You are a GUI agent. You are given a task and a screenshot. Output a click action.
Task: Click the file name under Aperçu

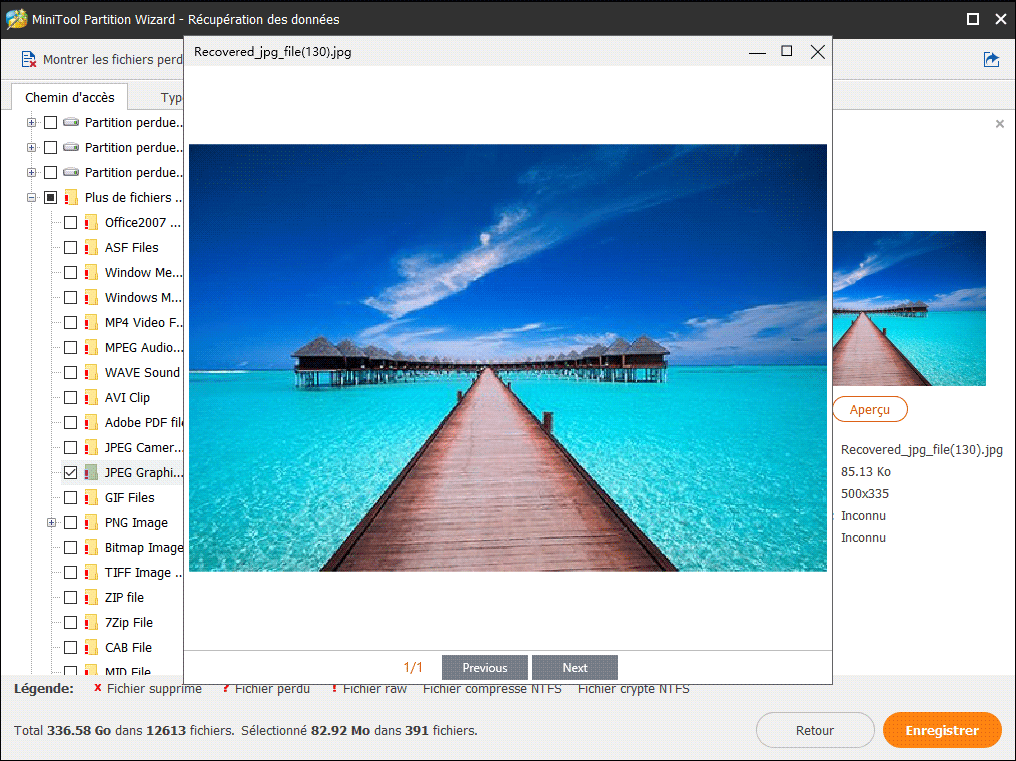tap(921, 450)
